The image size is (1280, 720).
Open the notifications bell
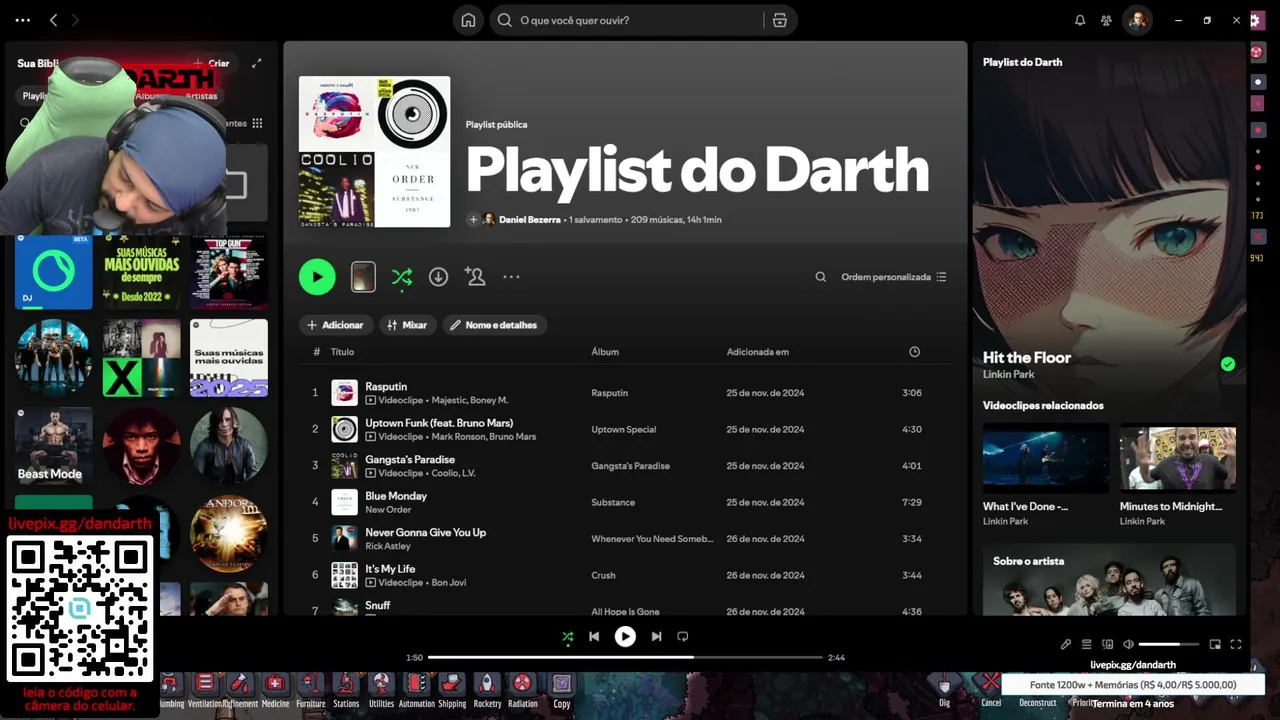coord(1080,20)
